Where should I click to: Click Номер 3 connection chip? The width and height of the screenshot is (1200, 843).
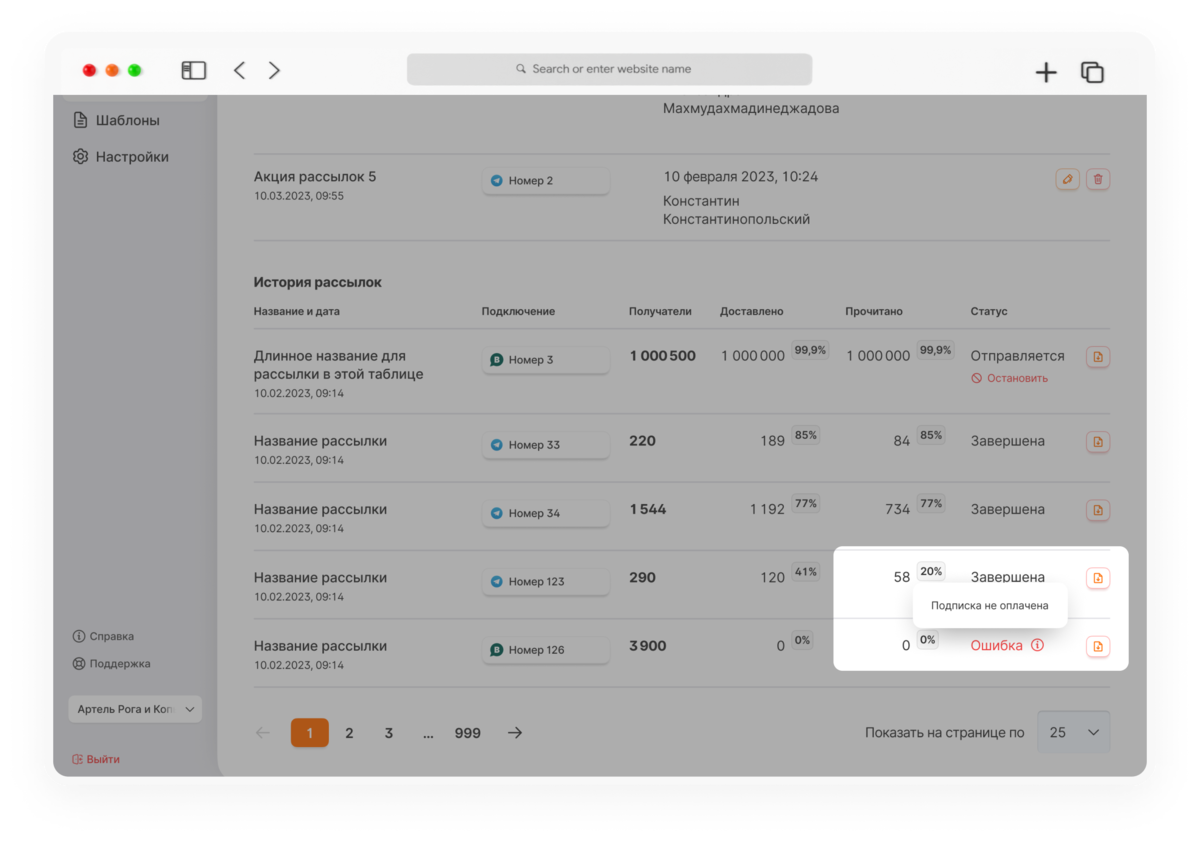[546, 360]
